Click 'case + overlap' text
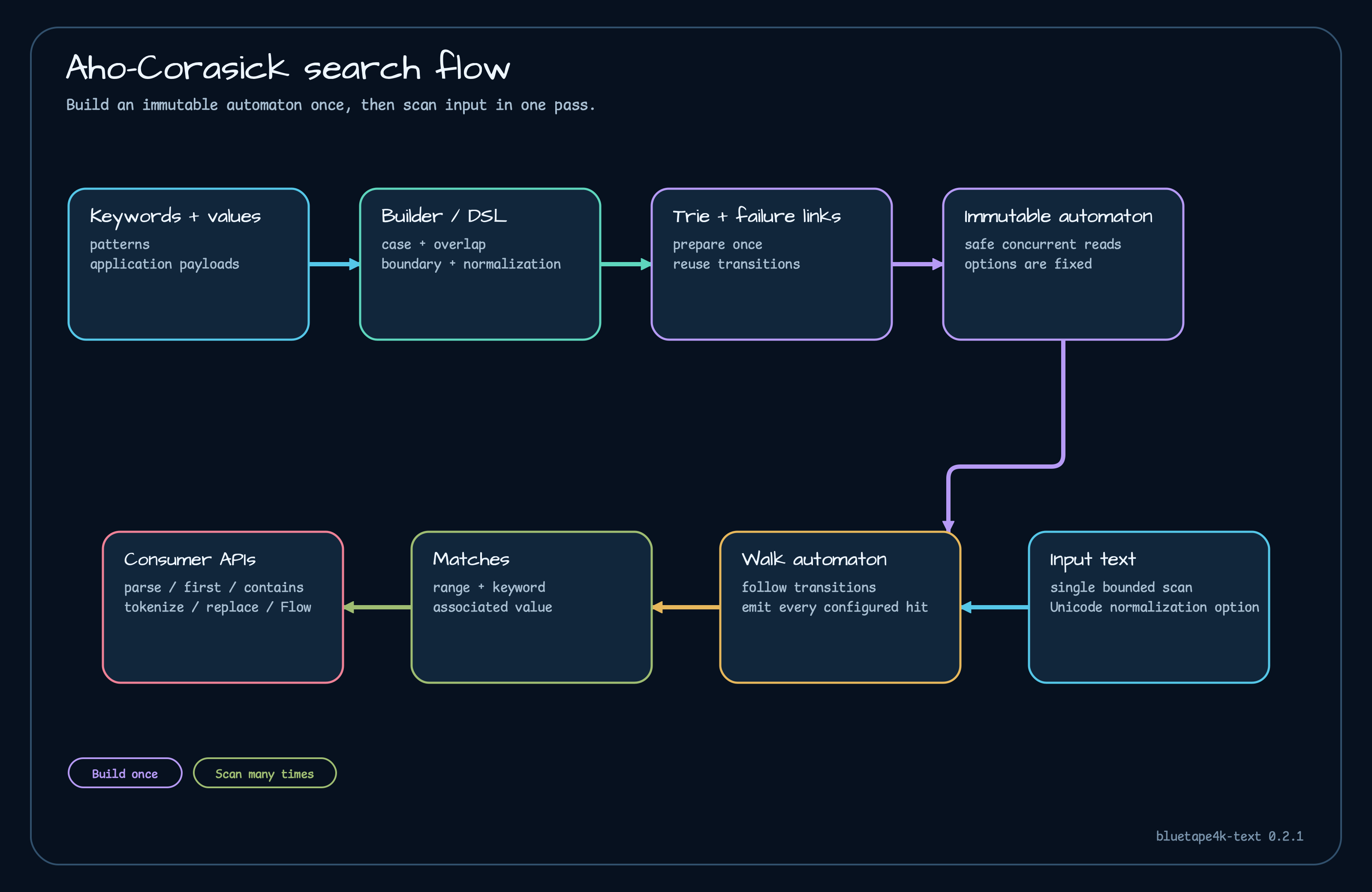The height and width of the screenshot is (892, 1372). coord(433,244)
